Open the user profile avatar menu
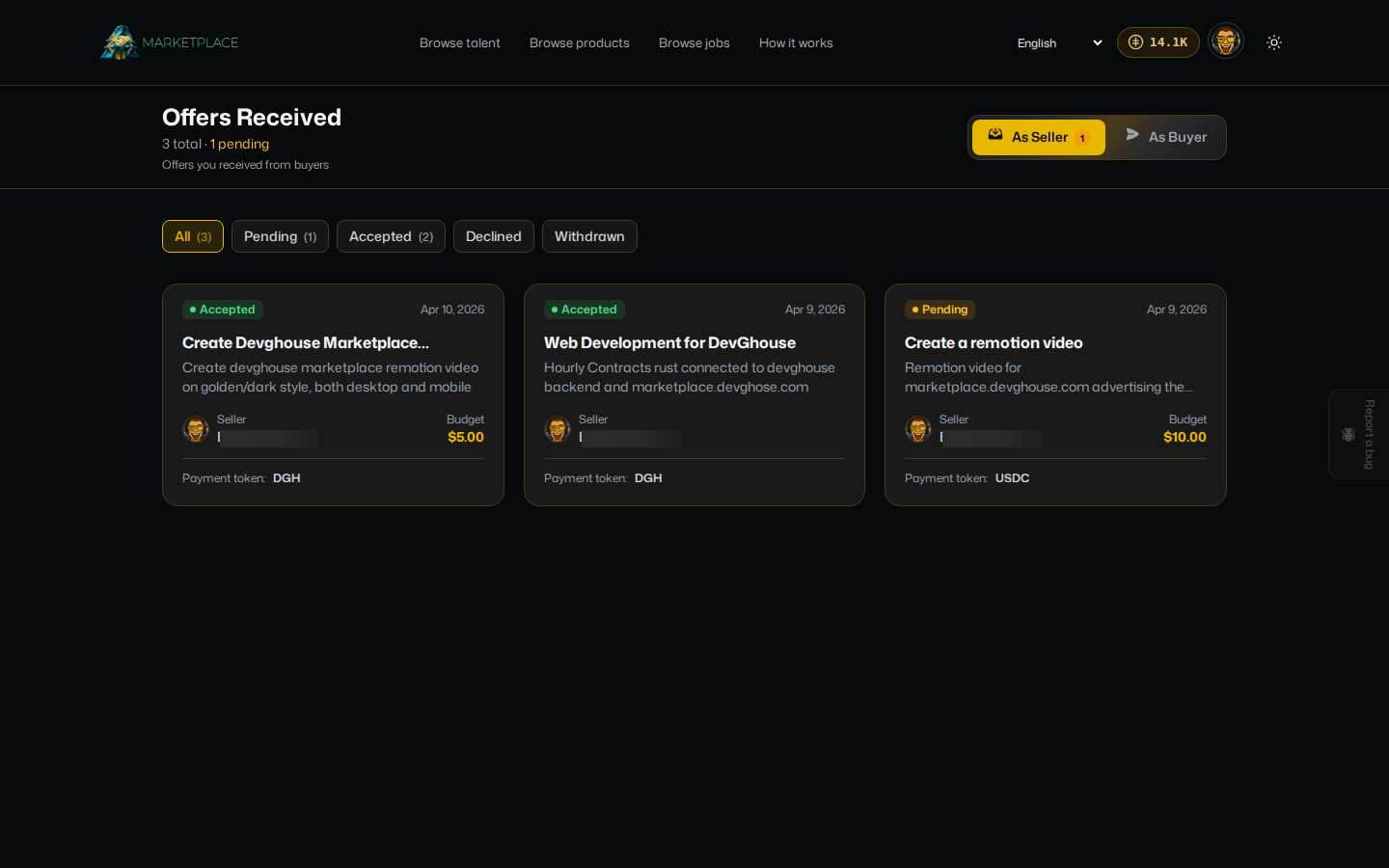Image resolution: width=1389 pixels, height=868 pixels. click(1226, 41)
